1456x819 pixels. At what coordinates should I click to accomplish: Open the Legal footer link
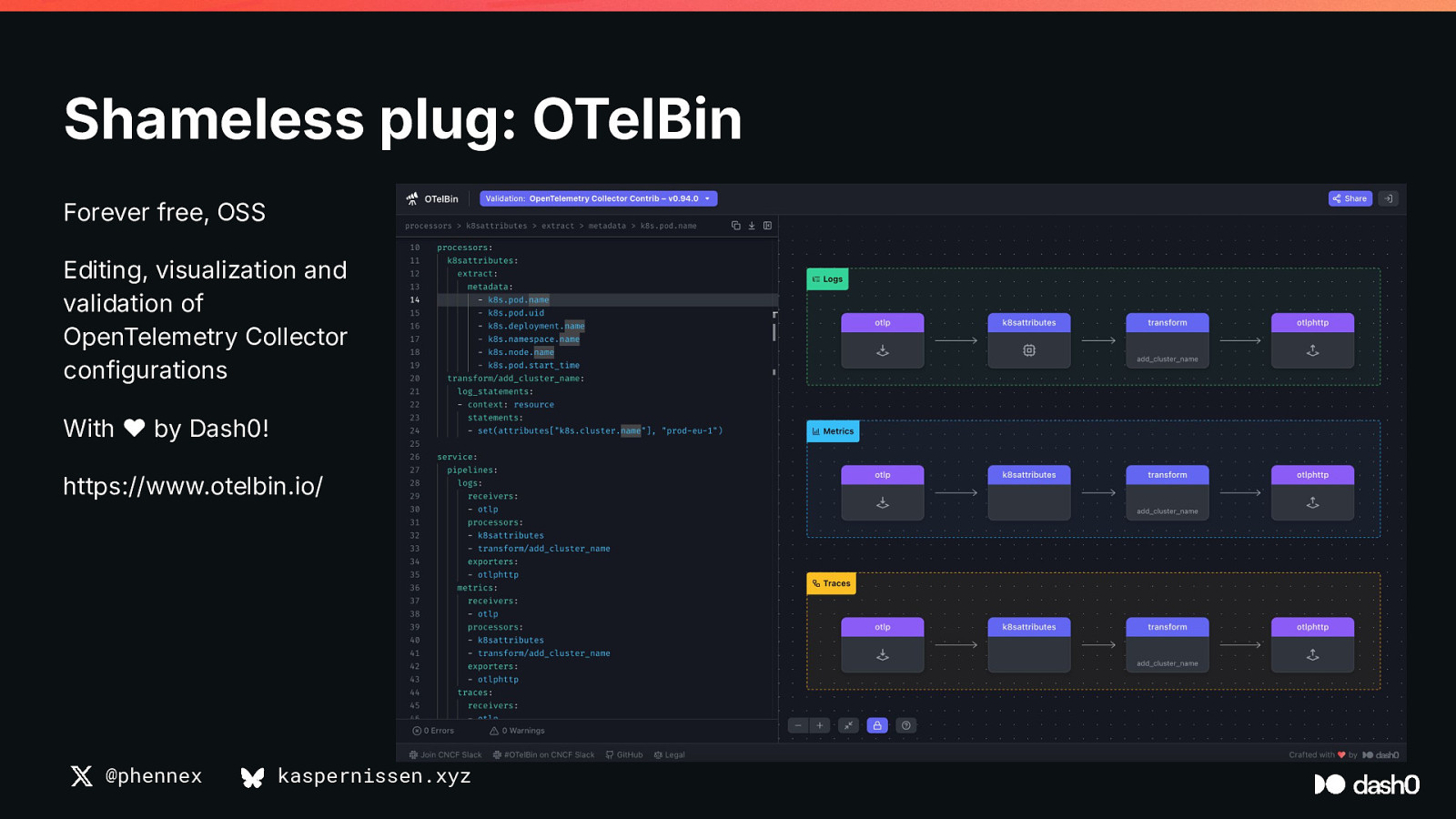click(669, 755)
